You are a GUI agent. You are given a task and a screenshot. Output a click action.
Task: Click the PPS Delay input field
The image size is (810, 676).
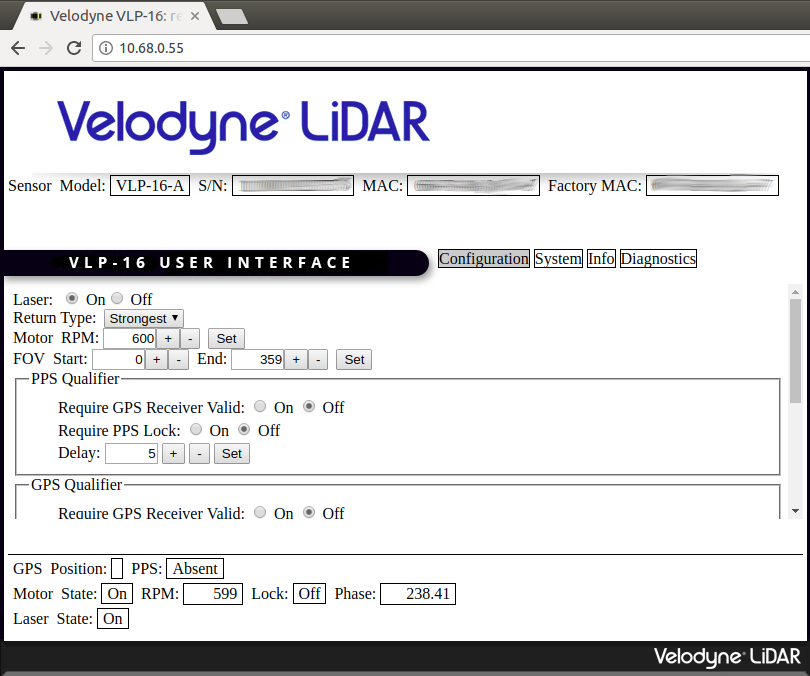coord(131,453)
